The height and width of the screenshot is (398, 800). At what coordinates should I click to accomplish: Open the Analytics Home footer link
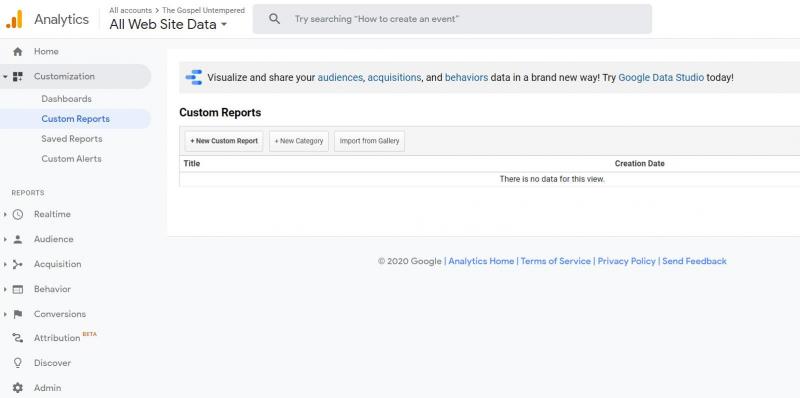point(481,261)
